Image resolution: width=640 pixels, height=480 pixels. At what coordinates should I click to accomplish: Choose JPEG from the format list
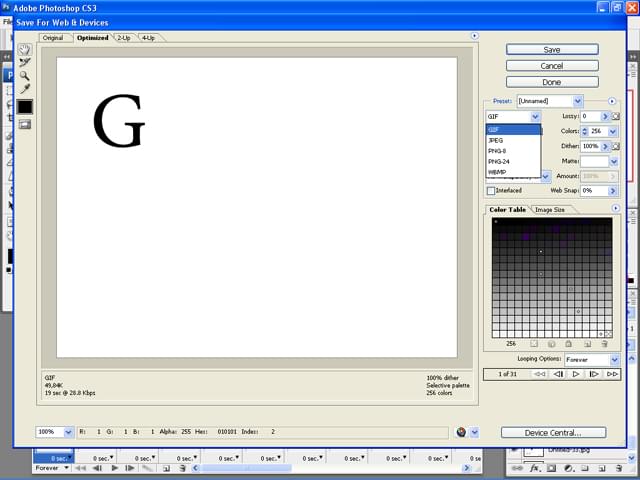pyautogui.click(x=513, y=140)
